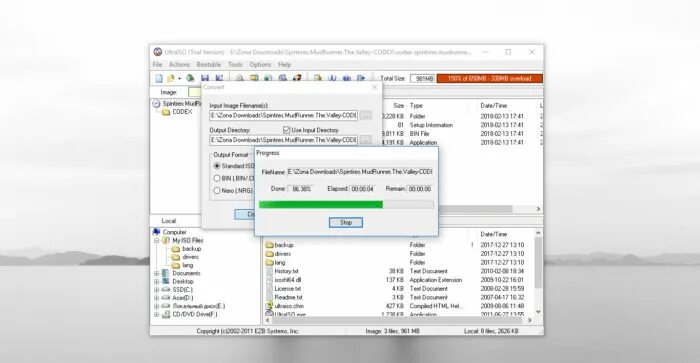
Task: Select the Nero (.NRG) radio button
Action: click(217, 191)
